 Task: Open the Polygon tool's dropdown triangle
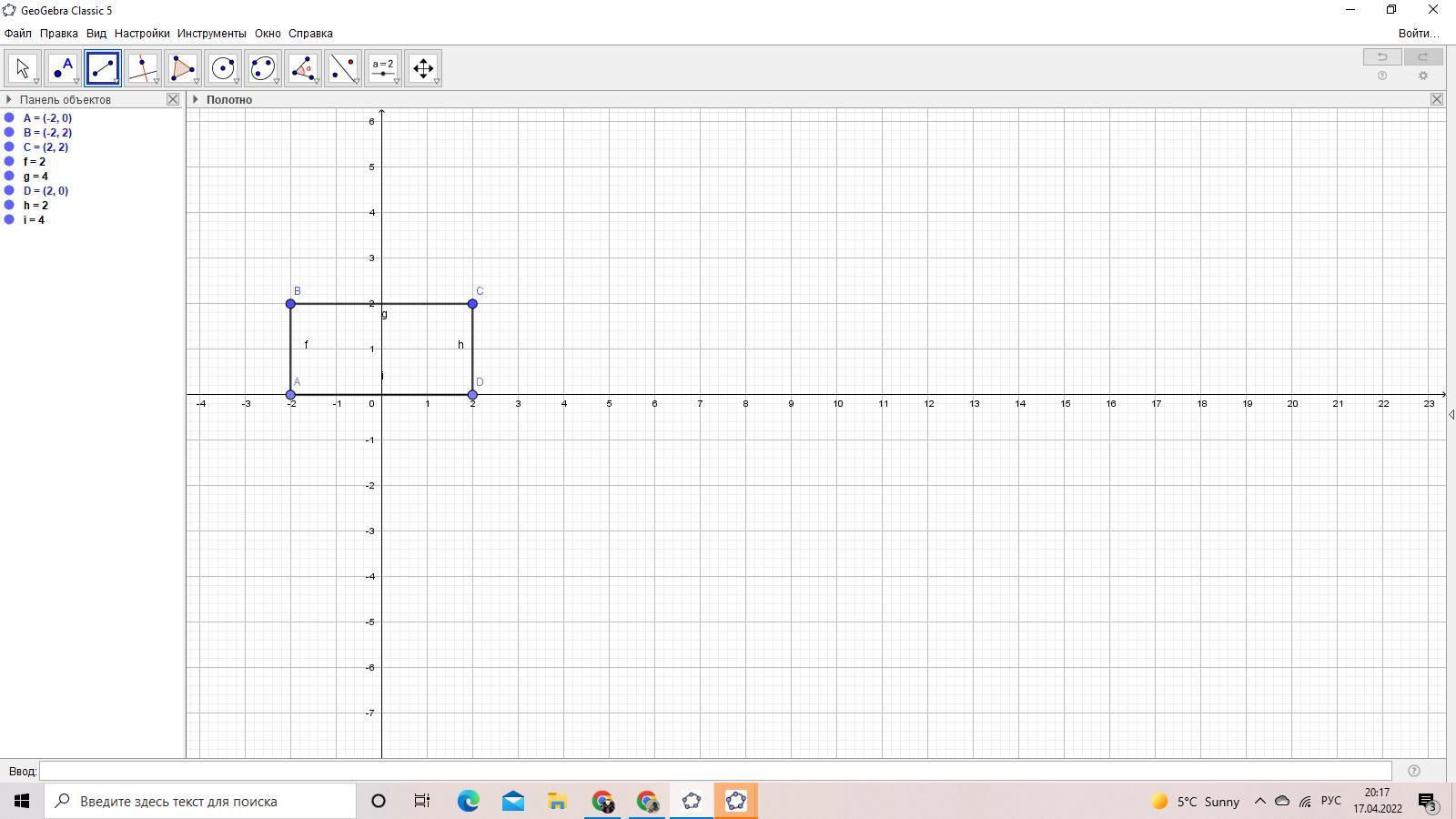tap(197, 82)
